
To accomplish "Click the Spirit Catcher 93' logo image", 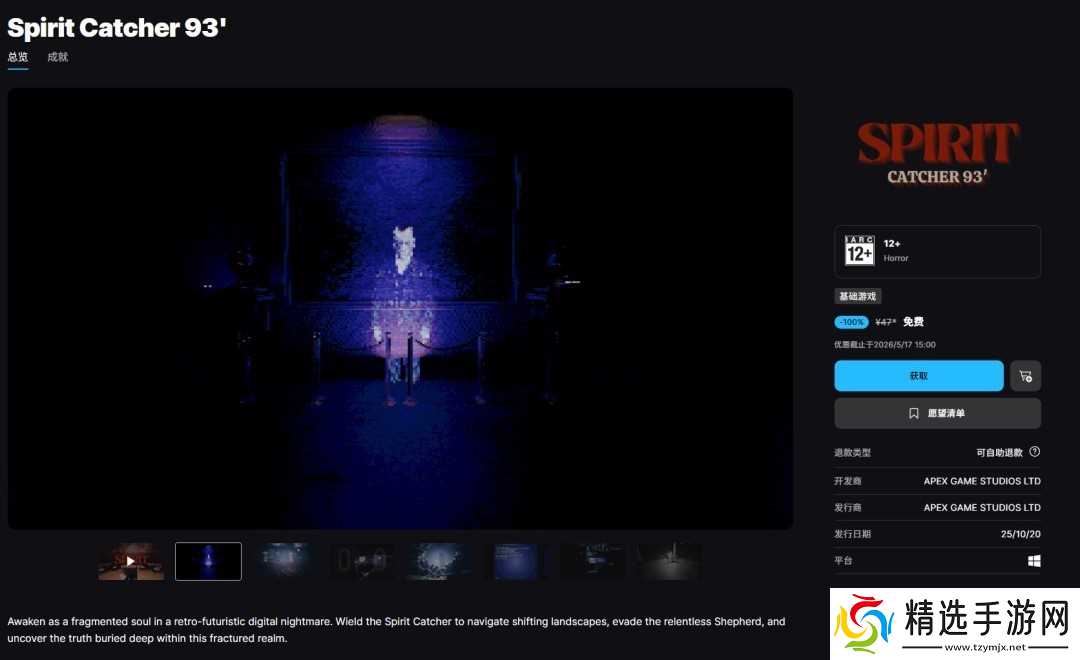I will tap(937, 154).
